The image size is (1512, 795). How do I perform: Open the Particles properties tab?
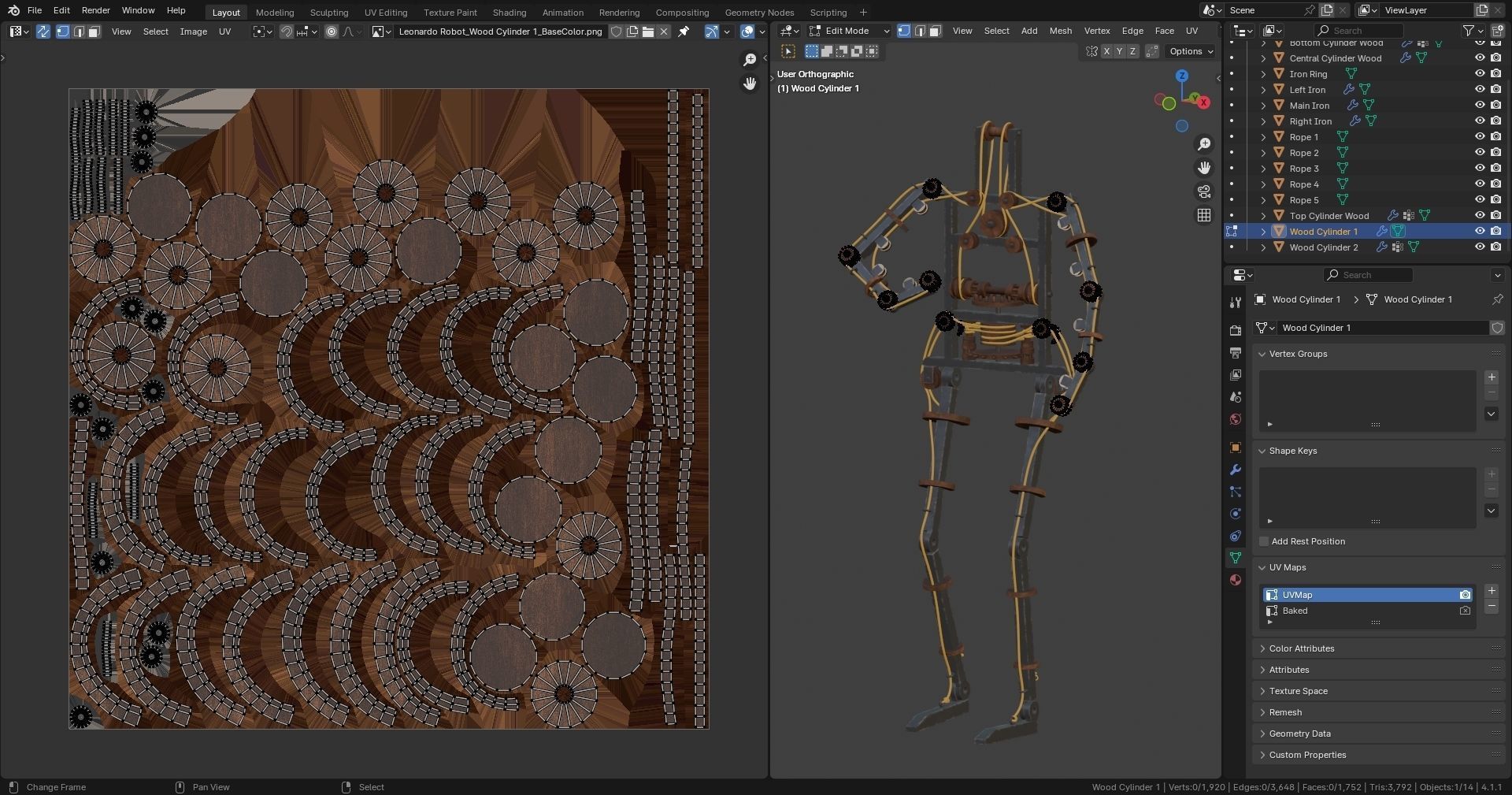1236,492
